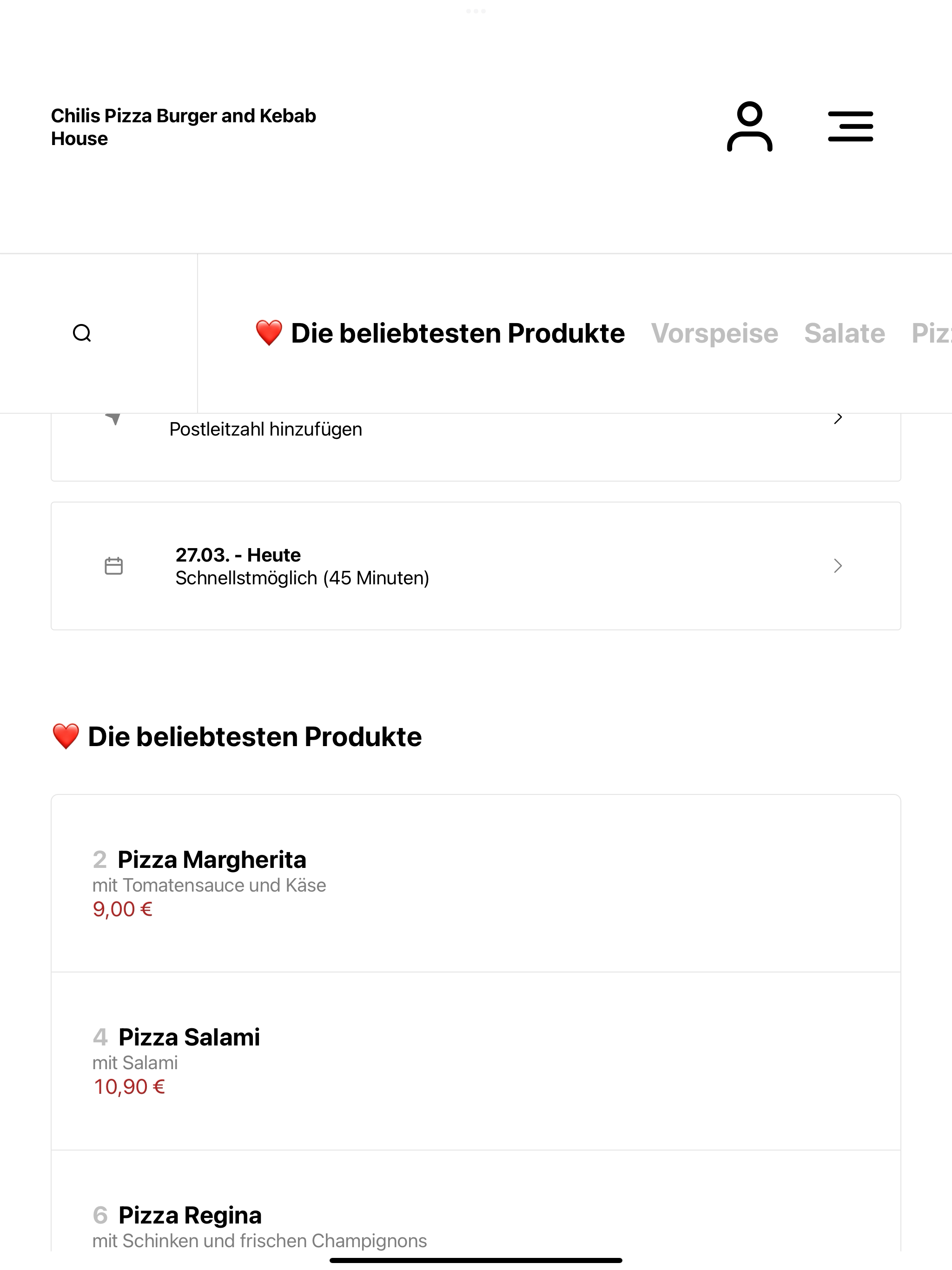Tap the red heart in category bar
This screenshot has width=952, height=1270.
[269, 333]
